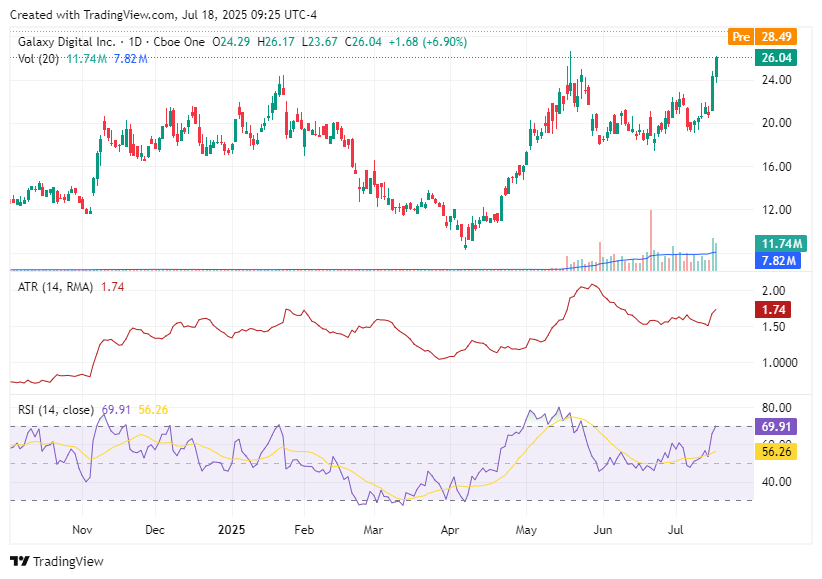This screenshot has width=822, height=579.
Task: Click the 80.00 RSI axis label
Action: [776, 408]
